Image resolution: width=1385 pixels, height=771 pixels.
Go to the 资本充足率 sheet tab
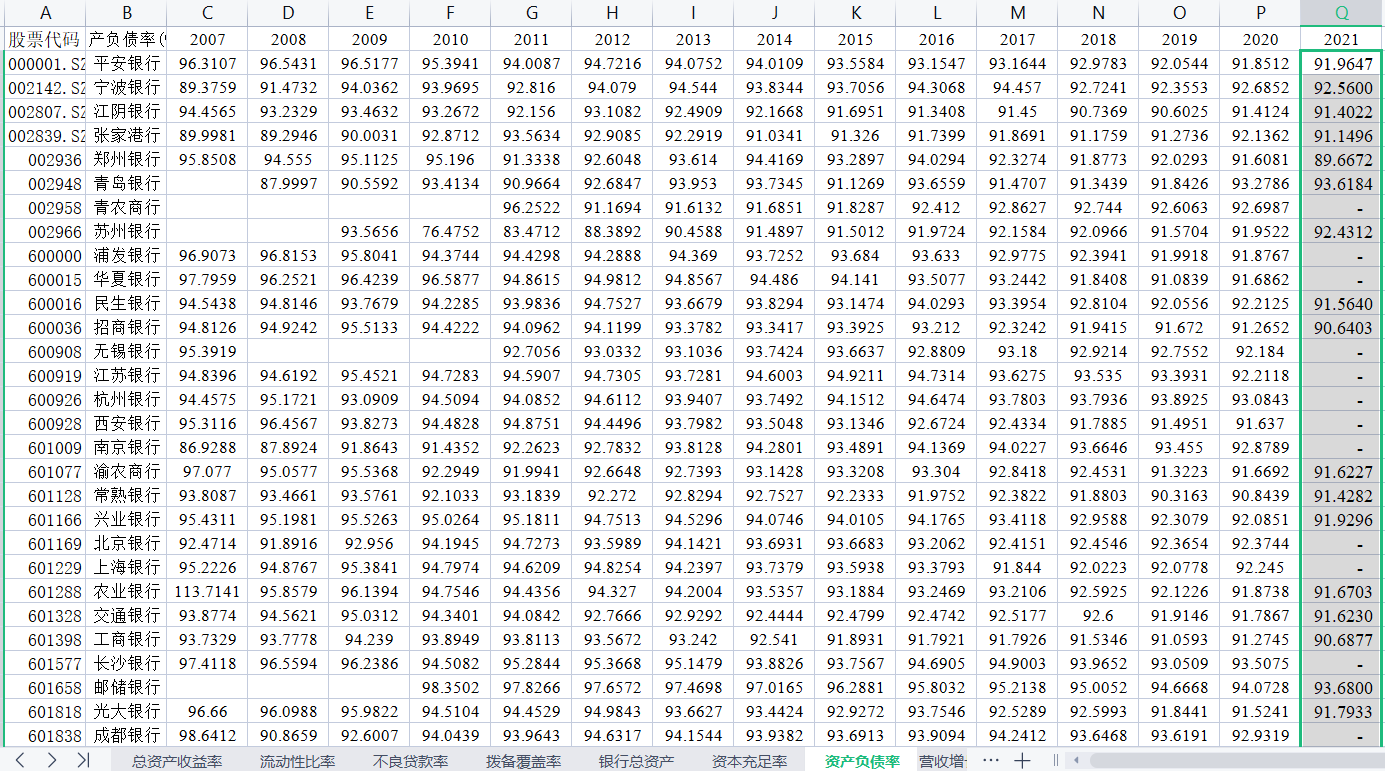749,761
